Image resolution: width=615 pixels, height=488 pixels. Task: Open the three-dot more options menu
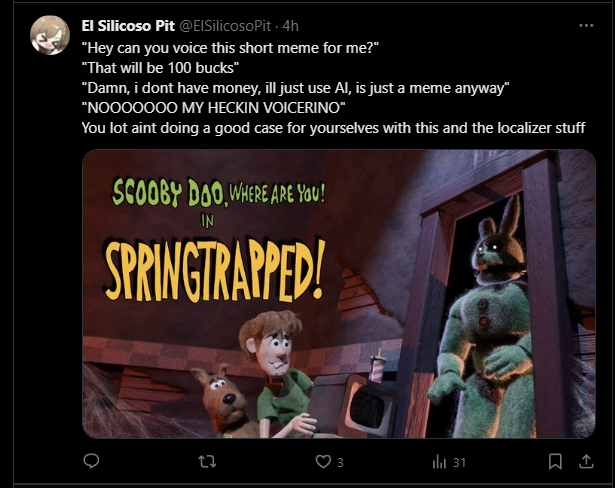point(586,25)
